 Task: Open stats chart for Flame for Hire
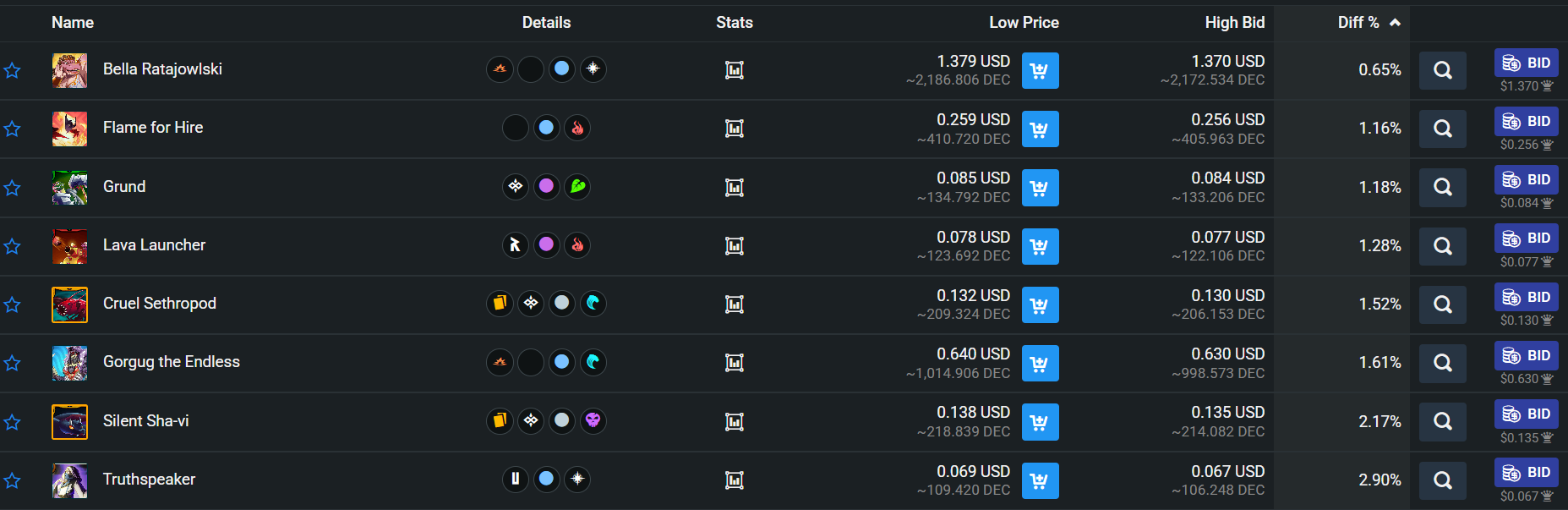pyautogui.click(x=735, y=129)
